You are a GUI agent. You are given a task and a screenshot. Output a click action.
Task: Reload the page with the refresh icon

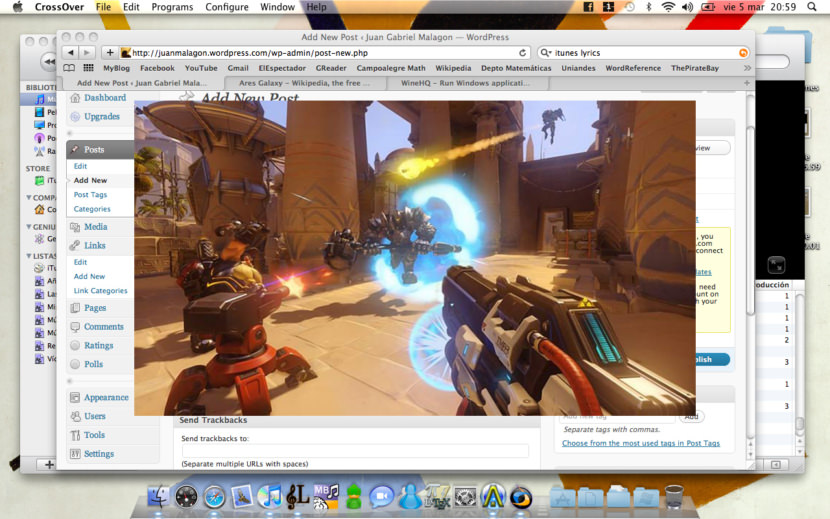click(522, 52)
